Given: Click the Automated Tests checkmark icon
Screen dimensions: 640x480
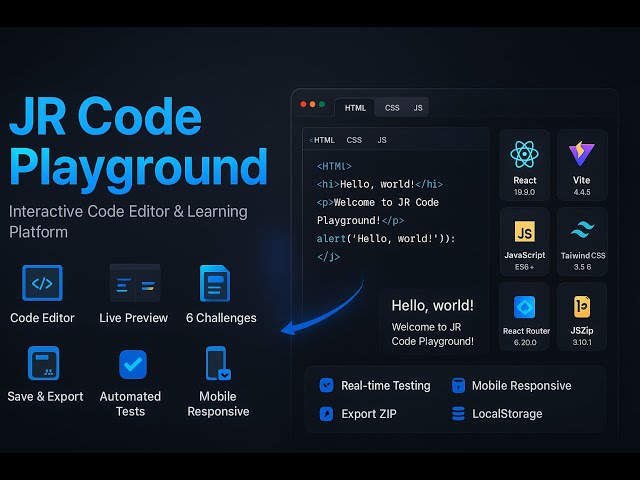Looking at the screenshot, I should [133, 364].
